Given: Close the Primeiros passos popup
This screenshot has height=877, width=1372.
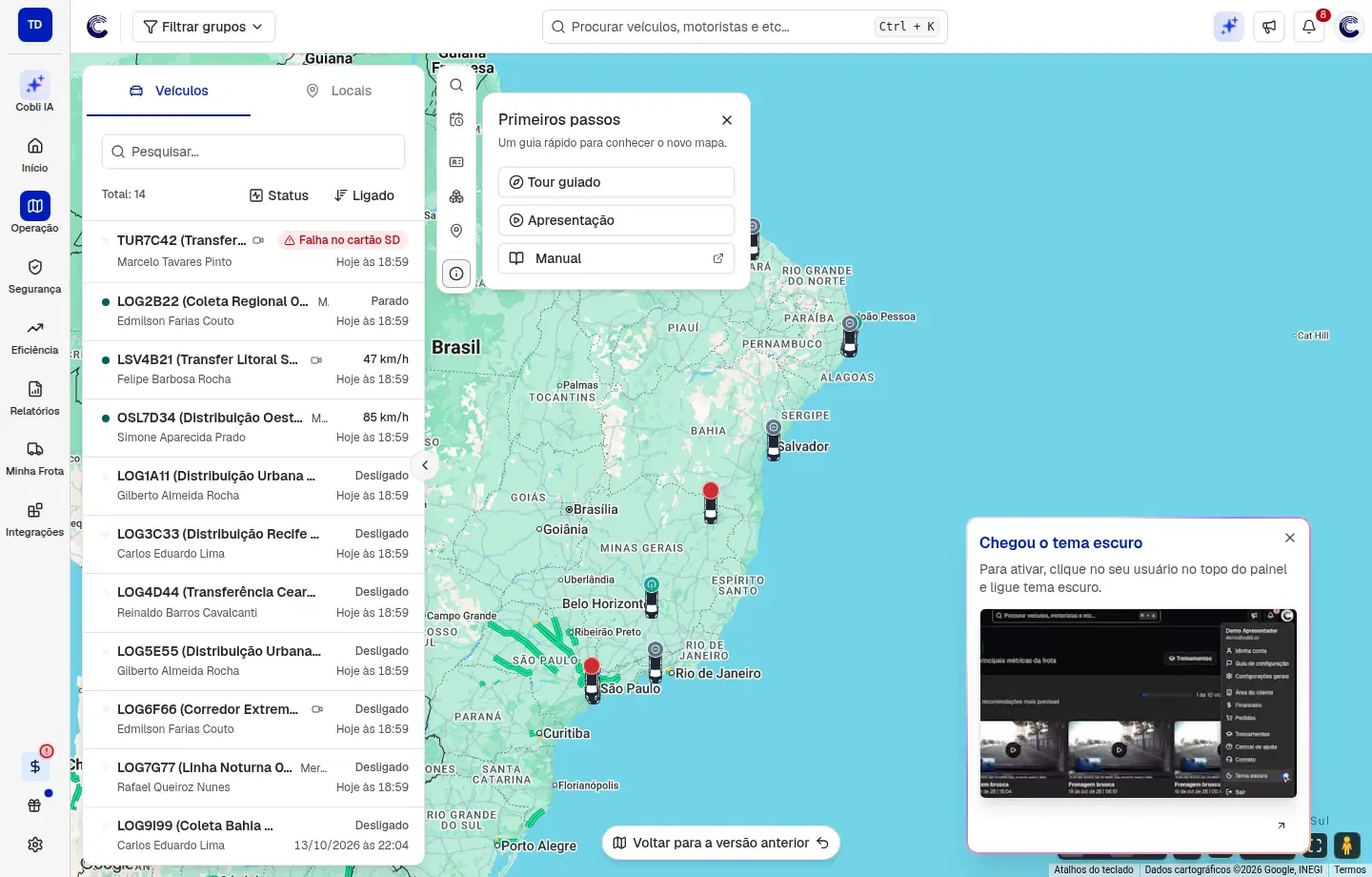Looking at the screenshot, I should click(727, 120).
